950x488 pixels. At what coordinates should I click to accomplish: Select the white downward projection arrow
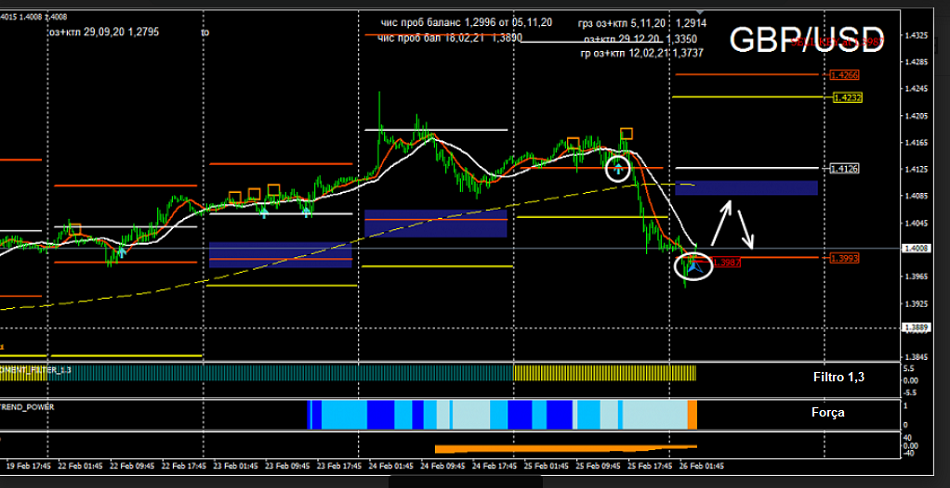click(746, 230)
